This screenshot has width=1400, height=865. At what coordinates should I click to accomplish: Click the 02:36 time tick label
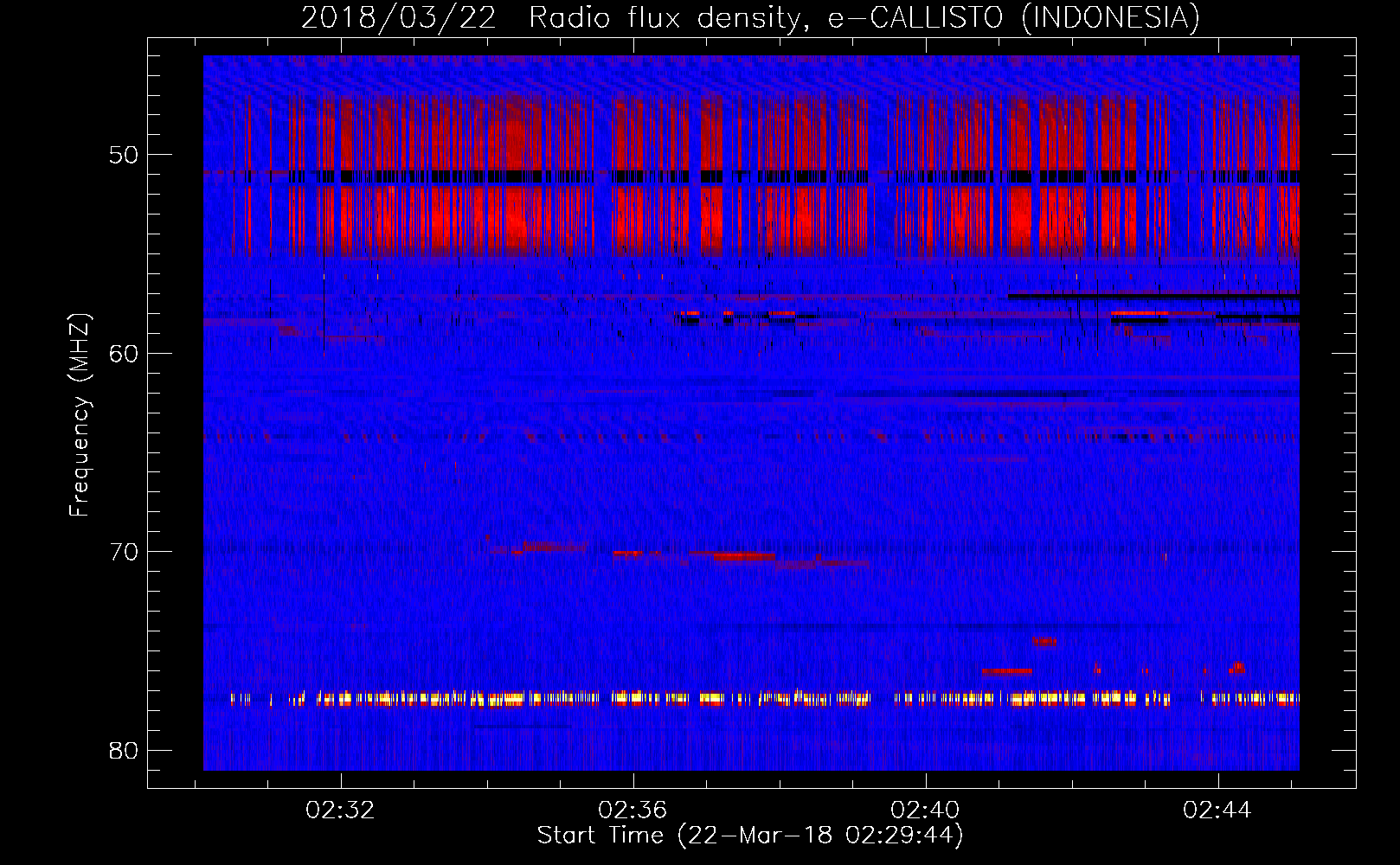click(633, 810)
